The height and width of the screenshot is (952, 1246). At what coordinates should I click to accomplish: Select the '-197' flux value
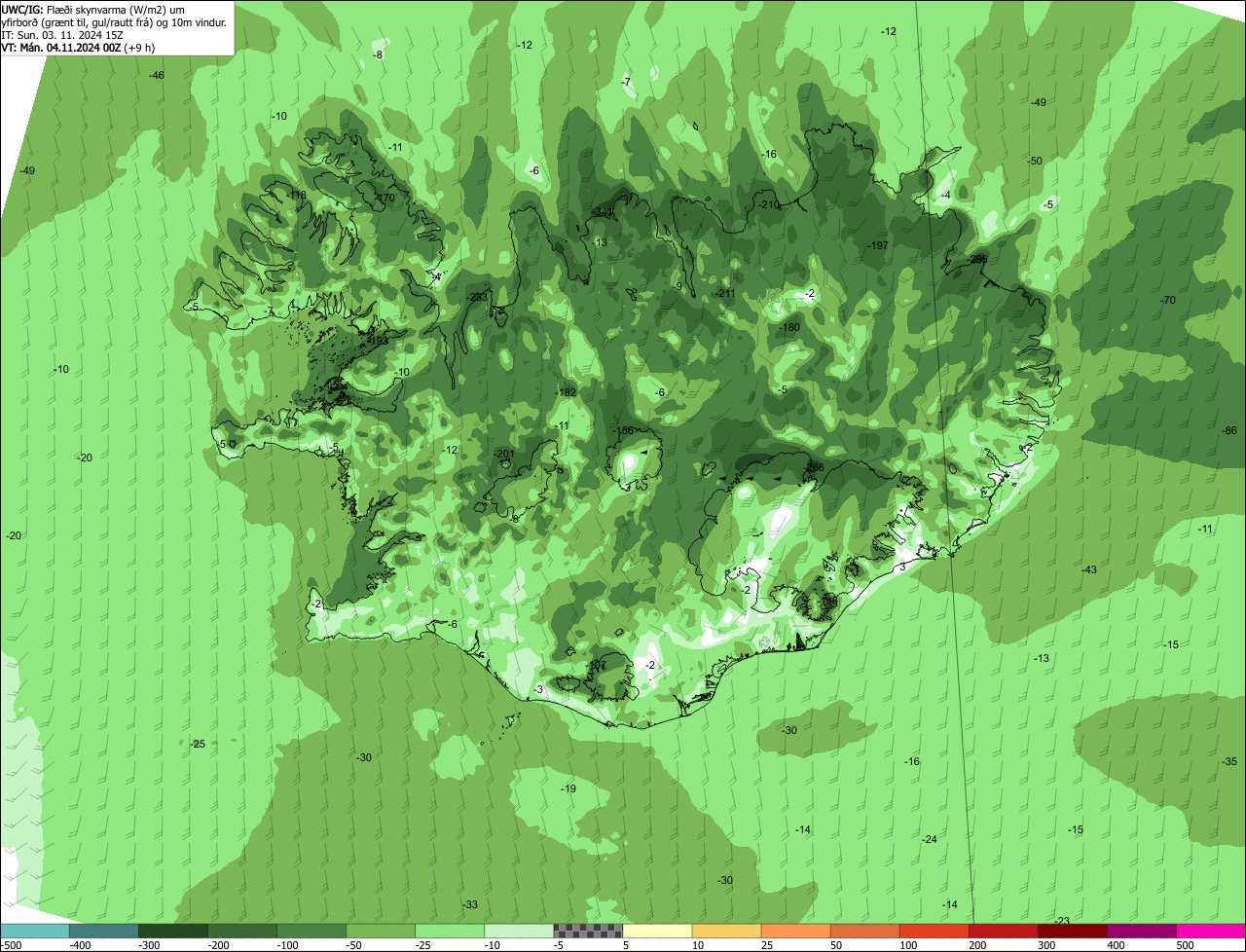878,245
